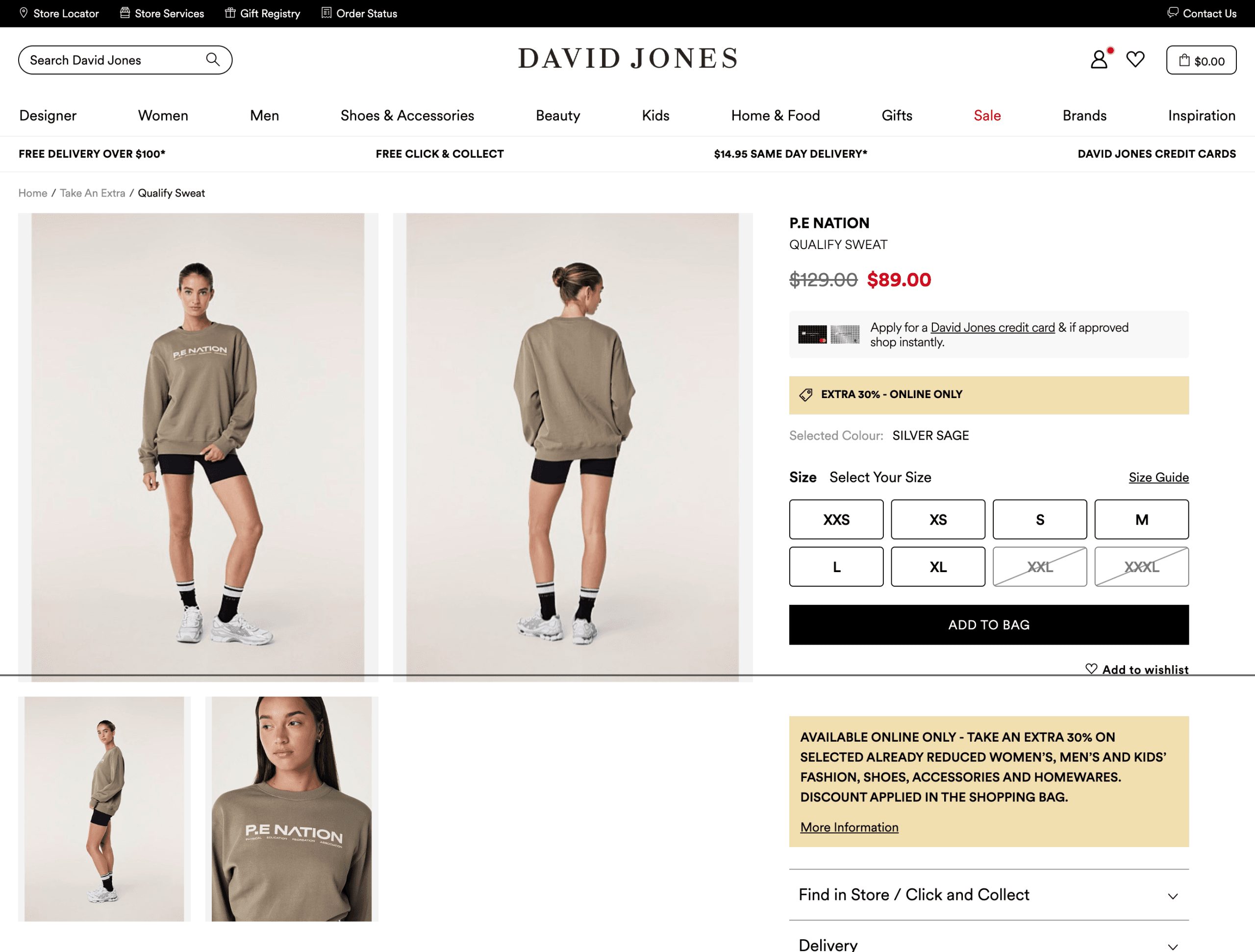Click the Gift Registry icon
Screen dimensions: 1255x952
click(230, 12)
